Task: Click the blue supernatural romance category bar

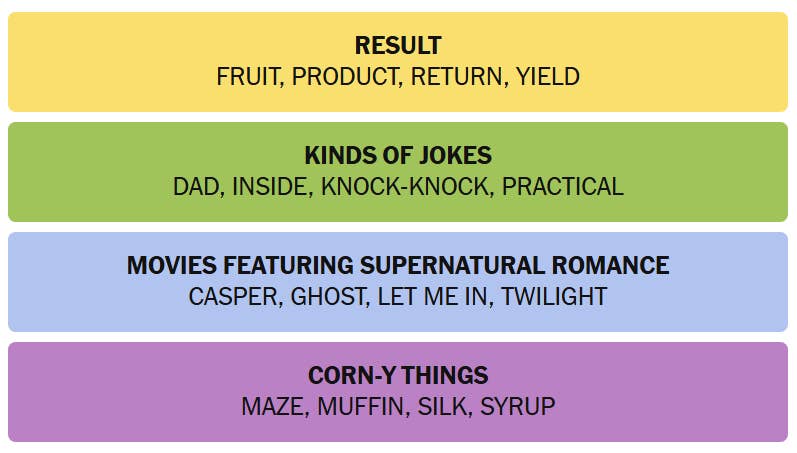Action: [398, 282]
